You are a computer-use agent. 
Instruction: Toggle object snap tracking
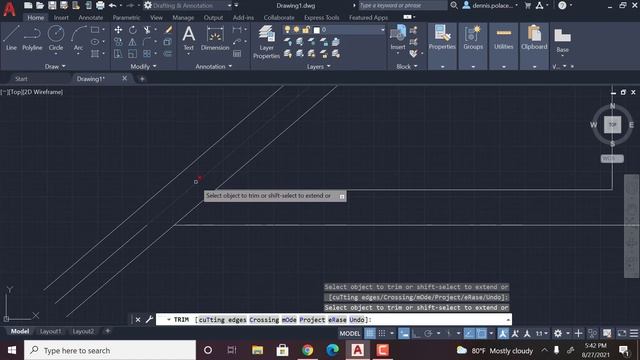[469, 333]
